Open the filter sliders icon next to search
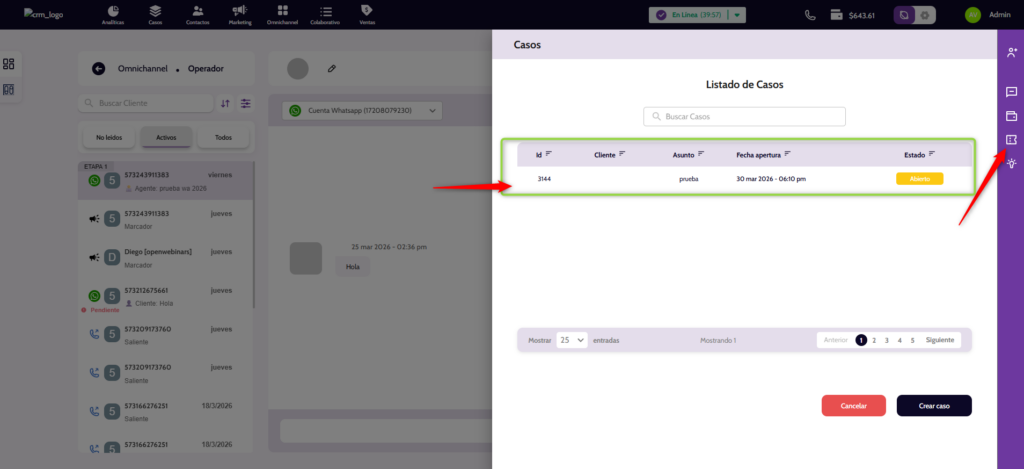 [246, 103]
